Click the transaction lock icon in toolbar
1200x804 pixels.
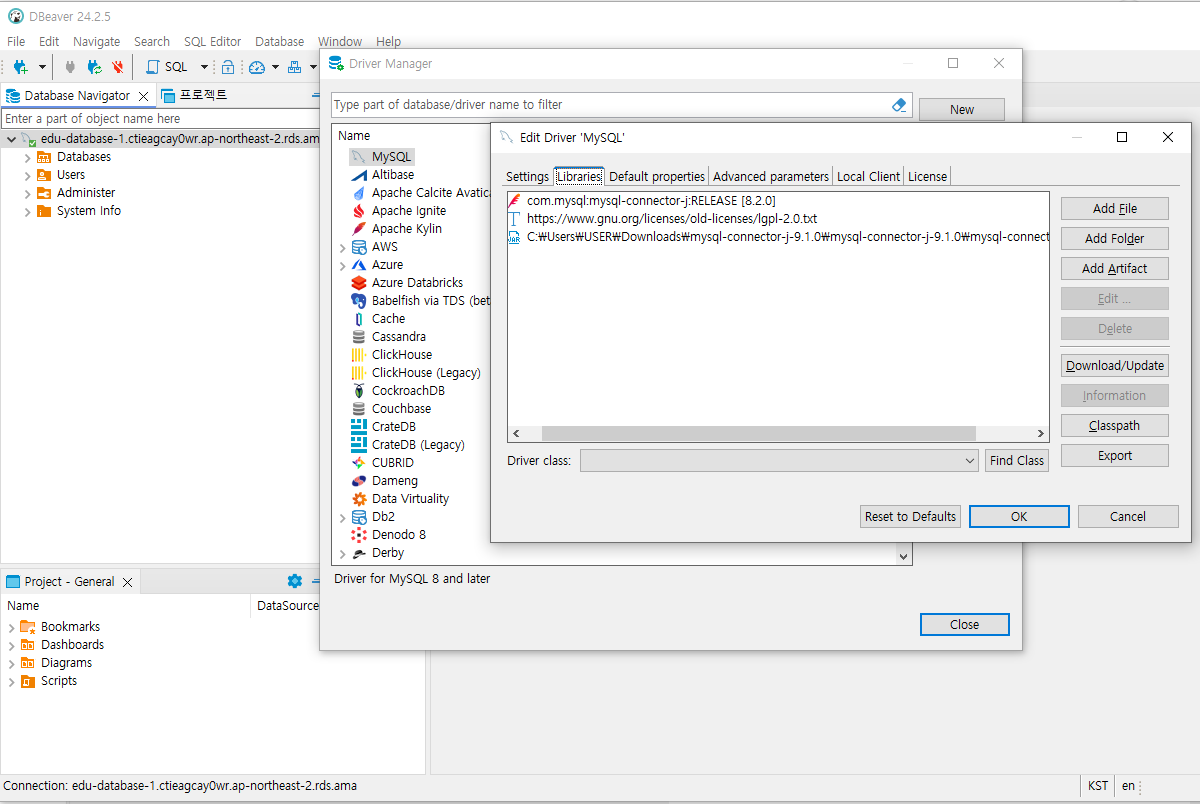[228, 67]
